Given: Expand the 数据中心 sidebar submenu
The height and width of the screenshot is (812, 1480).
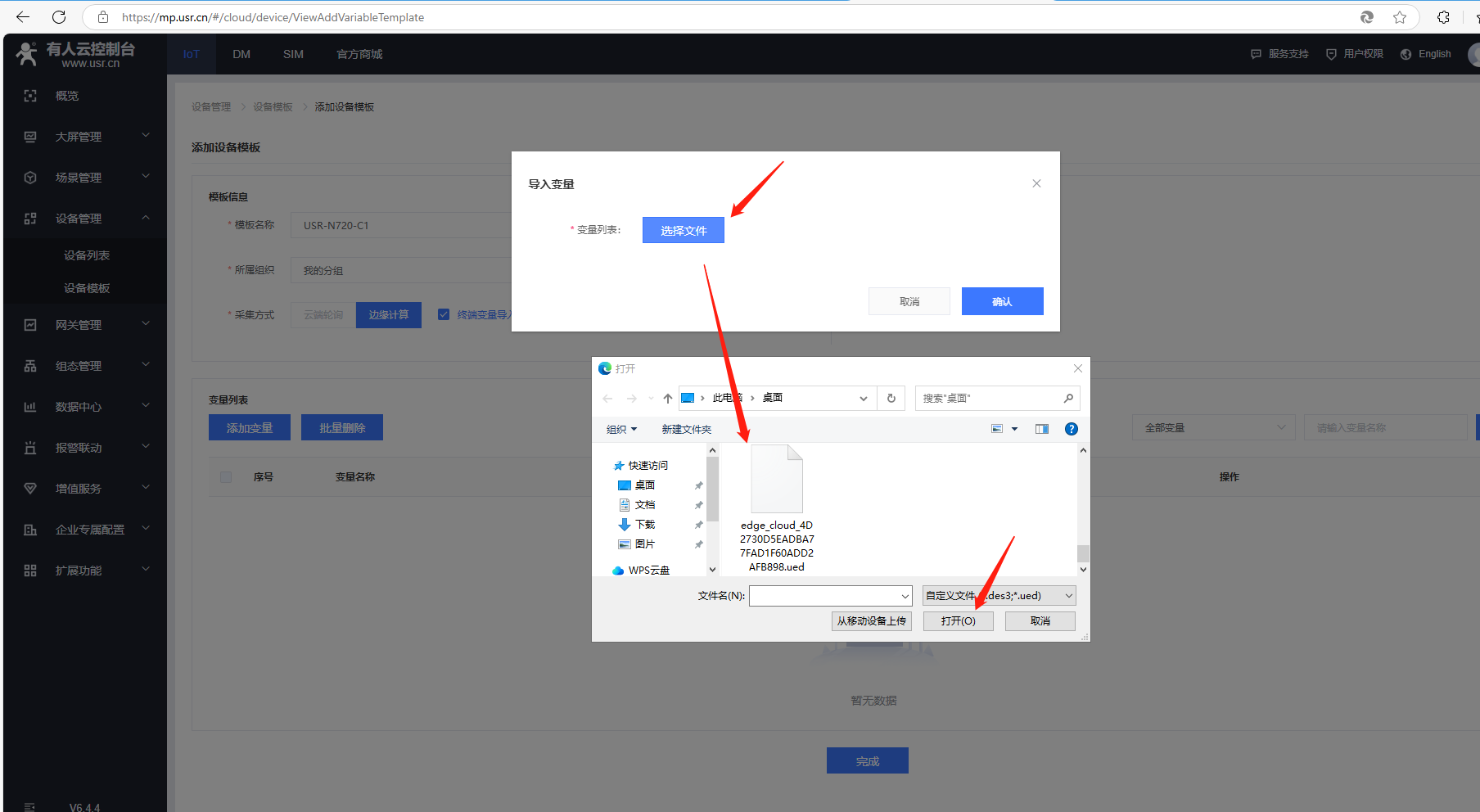Looking at the screenshot, I should pos(146,405).
